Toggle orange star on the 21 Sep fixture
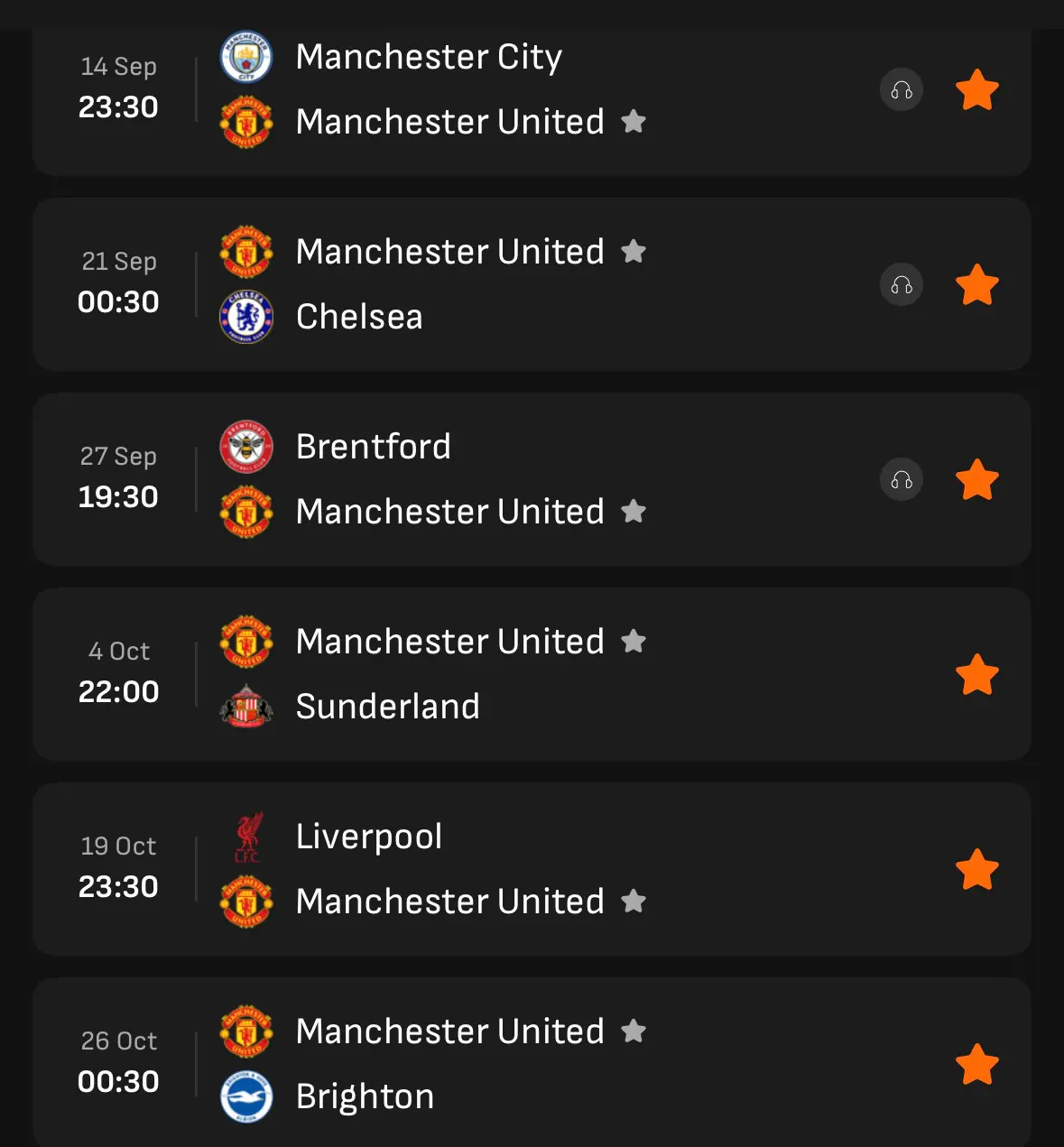This screenshot has height=1147, width=1064. pos(977,285)
